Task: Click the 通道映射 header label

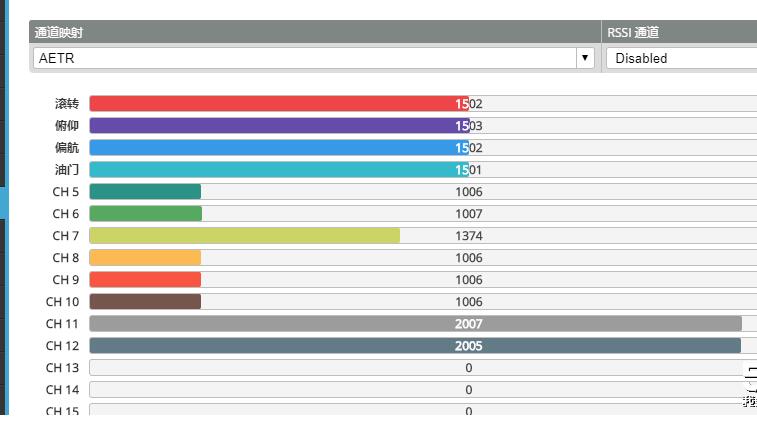Action: (x=60, y=32)
